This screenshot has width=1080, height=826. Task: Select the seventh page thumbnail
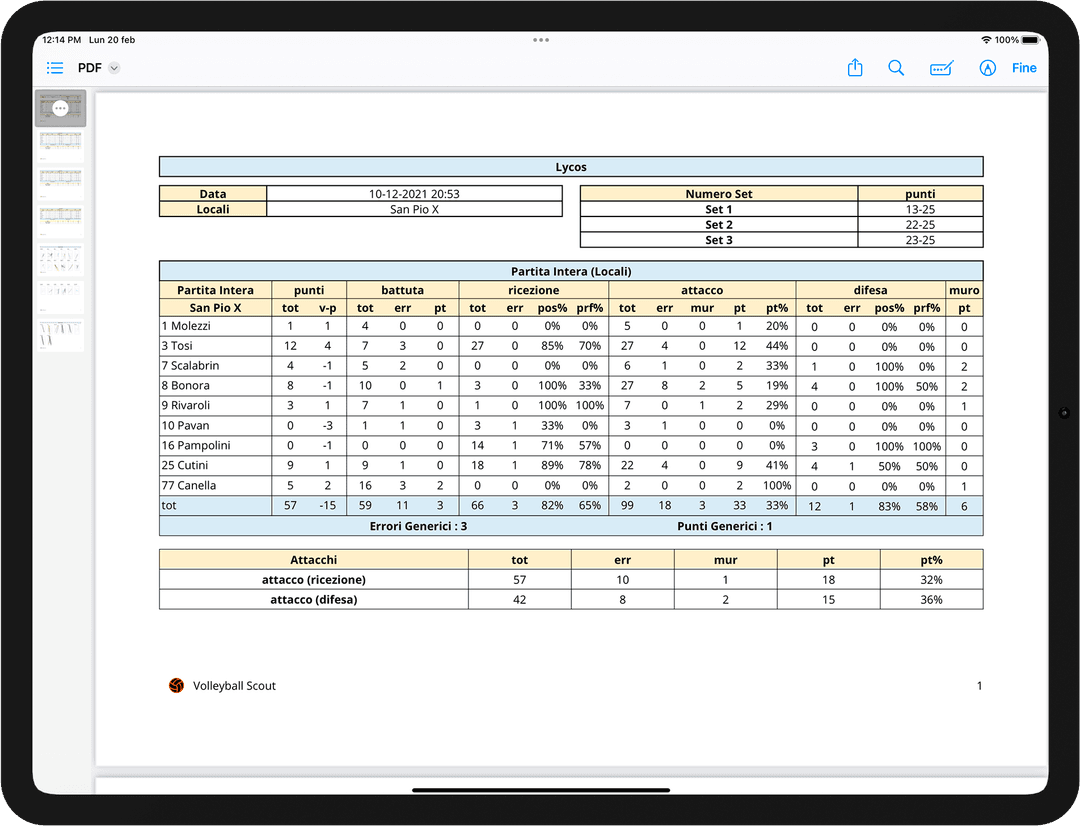[61, 335]
